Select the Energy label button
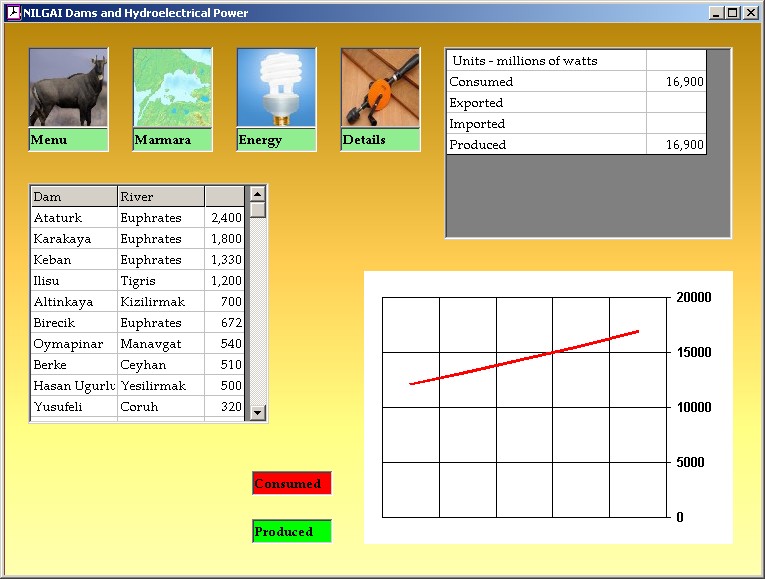 click(276, 140)
